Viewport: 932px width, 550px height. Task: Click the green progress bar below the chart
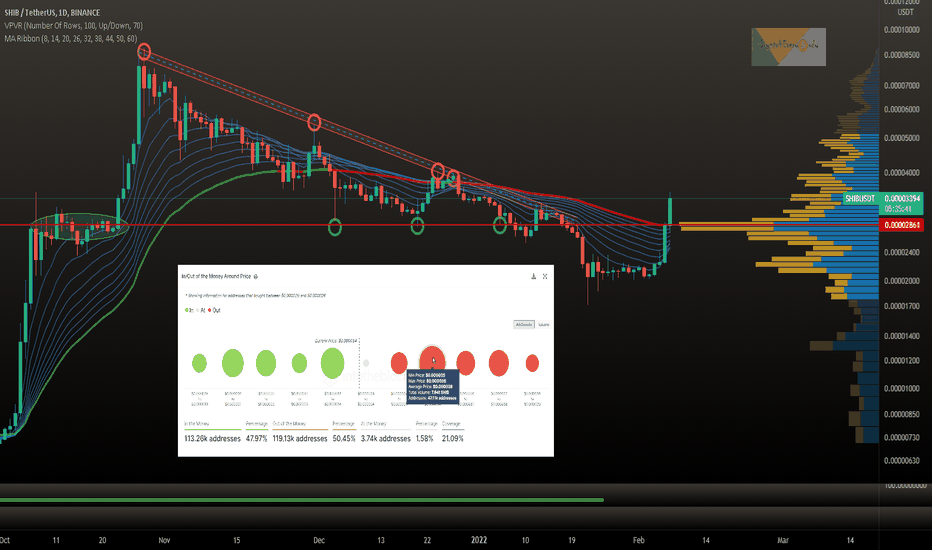point(302,500)
